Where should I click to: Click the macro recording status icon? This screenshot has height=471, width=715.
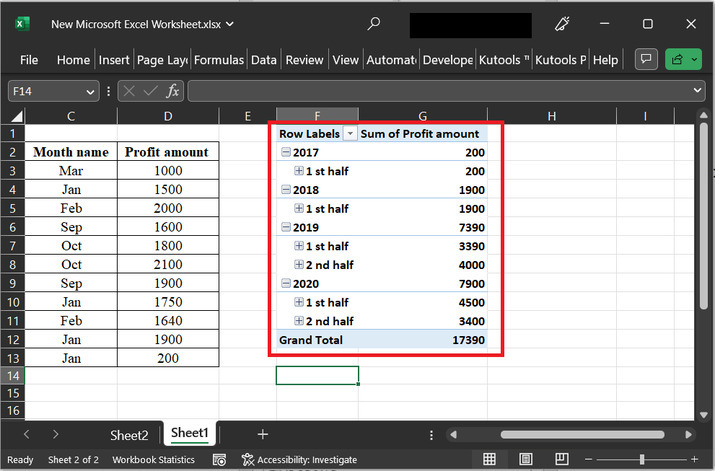[219, 460]
